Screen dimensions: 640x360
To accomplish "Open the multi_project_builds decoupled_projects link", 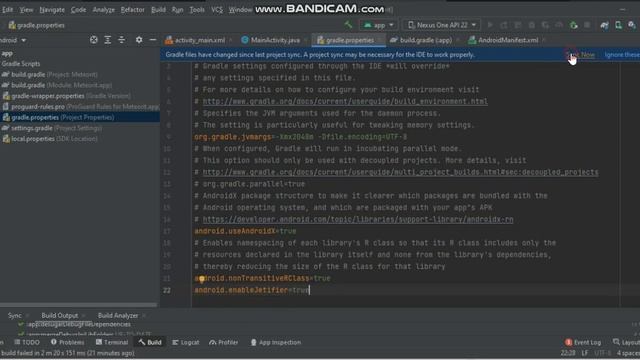I will pyautogui.click(x=400, y=172).
